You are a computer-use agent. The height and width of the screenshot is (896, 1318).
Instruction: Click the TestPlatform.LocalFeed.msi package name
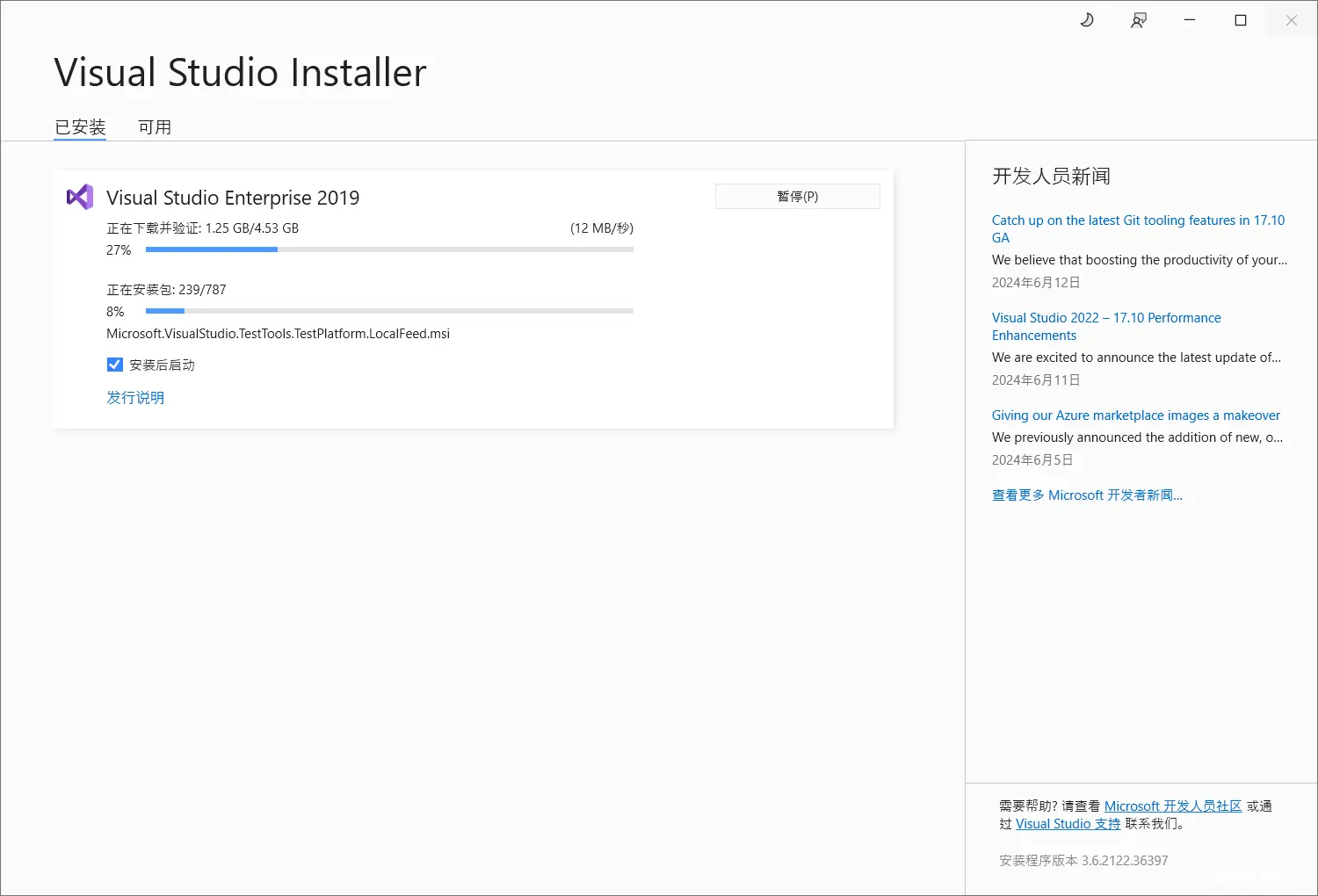coord(278,334)
